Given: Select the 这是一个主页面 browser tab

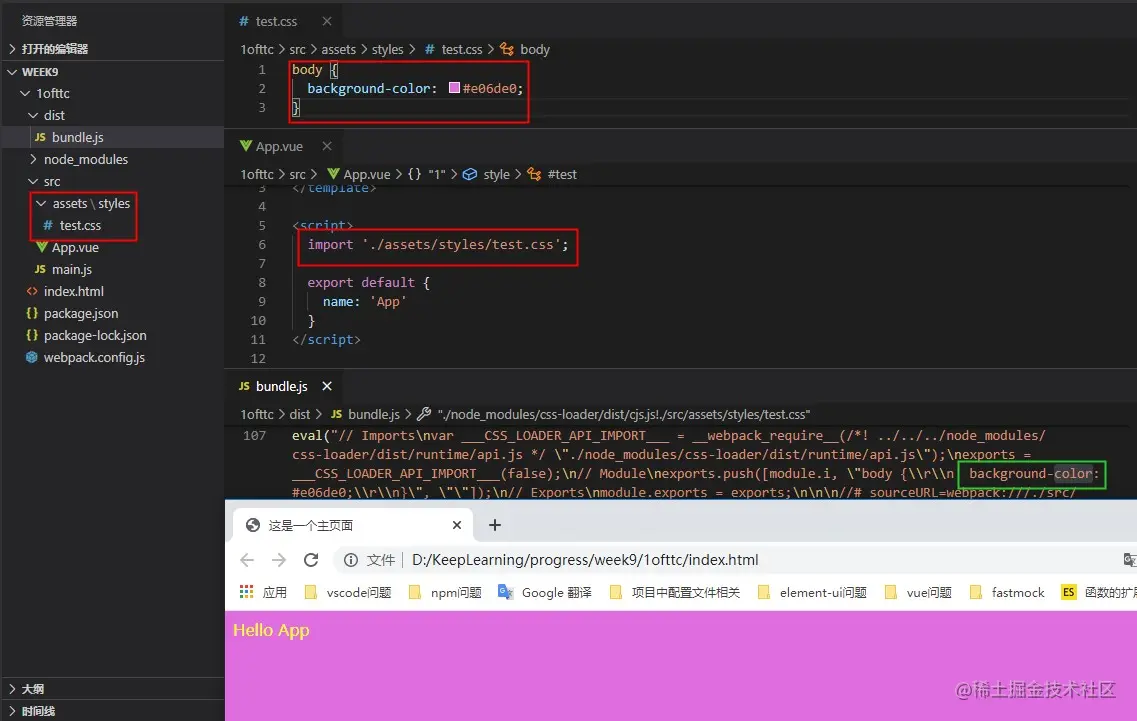Looking at the screenshot, I should coord(353,525).
